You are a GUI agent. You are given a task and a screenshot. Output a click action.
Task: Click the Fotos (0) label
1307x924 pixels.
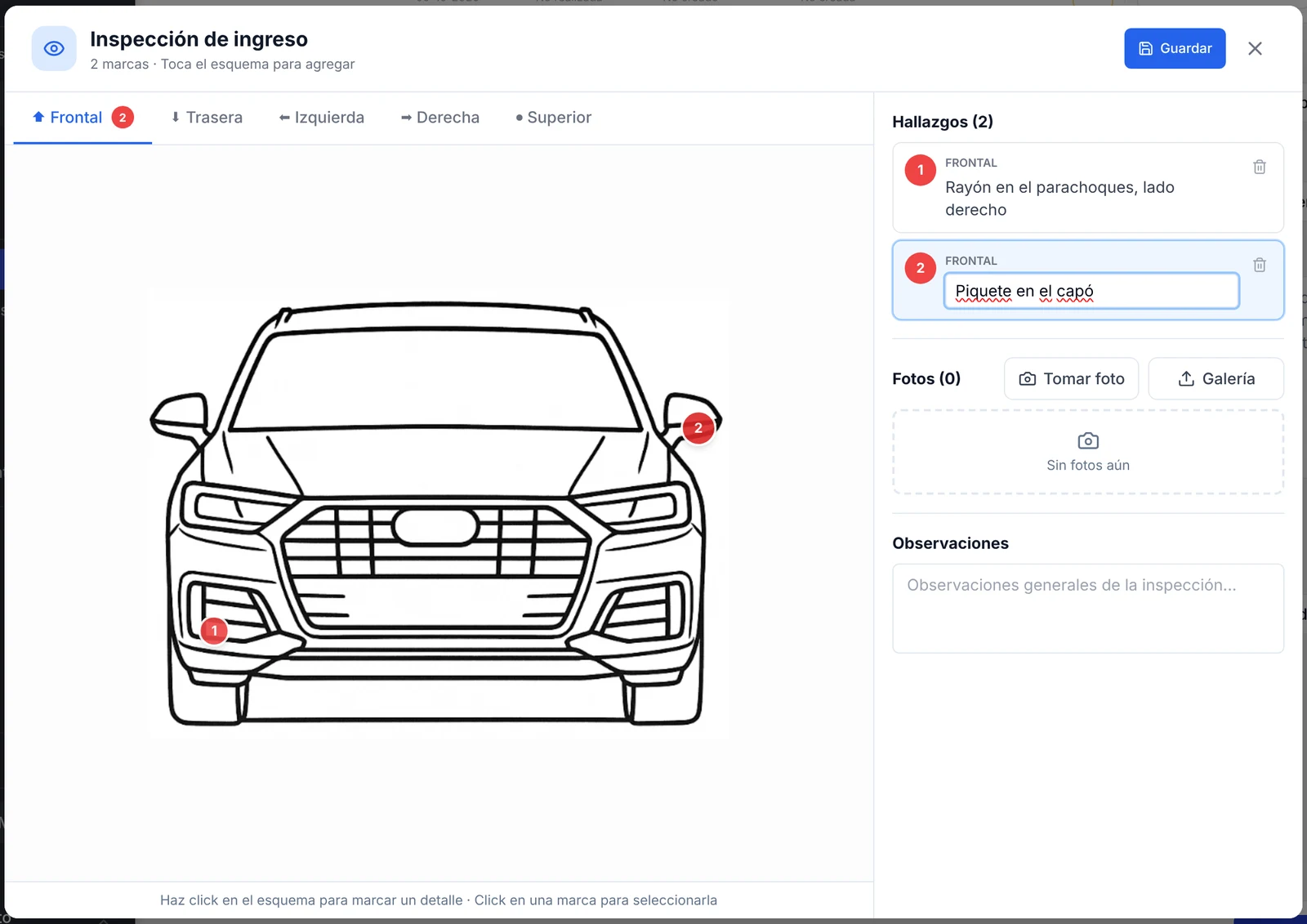point(926,379)
